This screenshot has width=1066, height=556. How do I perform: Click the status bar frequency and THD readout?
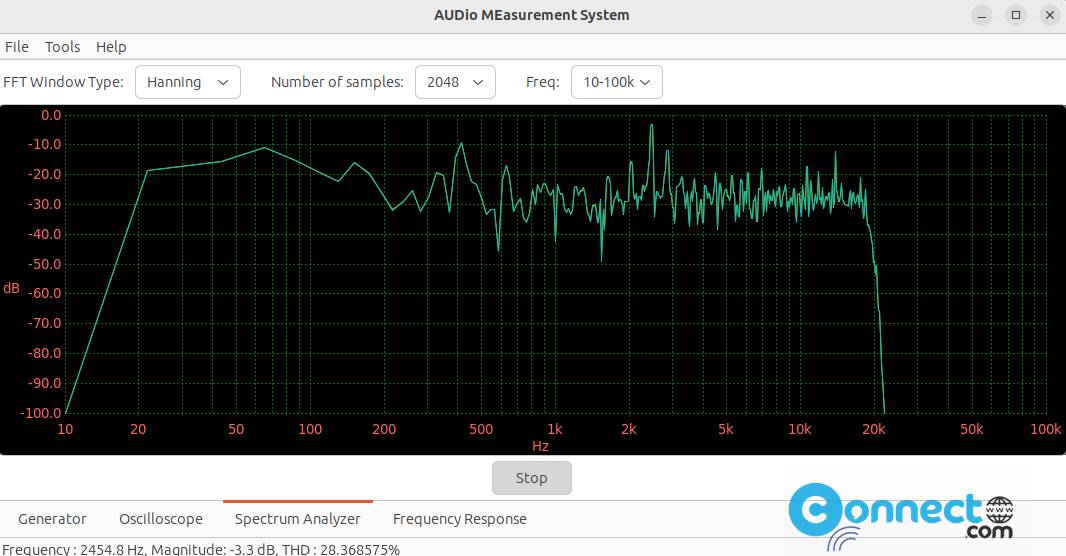(201, 549)
